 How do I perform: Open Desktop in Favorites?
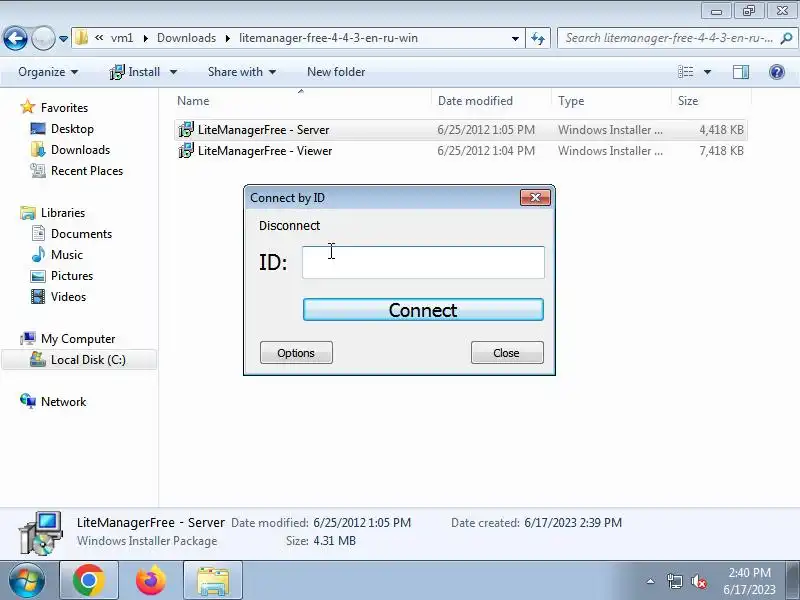click(x=72, y=129)
